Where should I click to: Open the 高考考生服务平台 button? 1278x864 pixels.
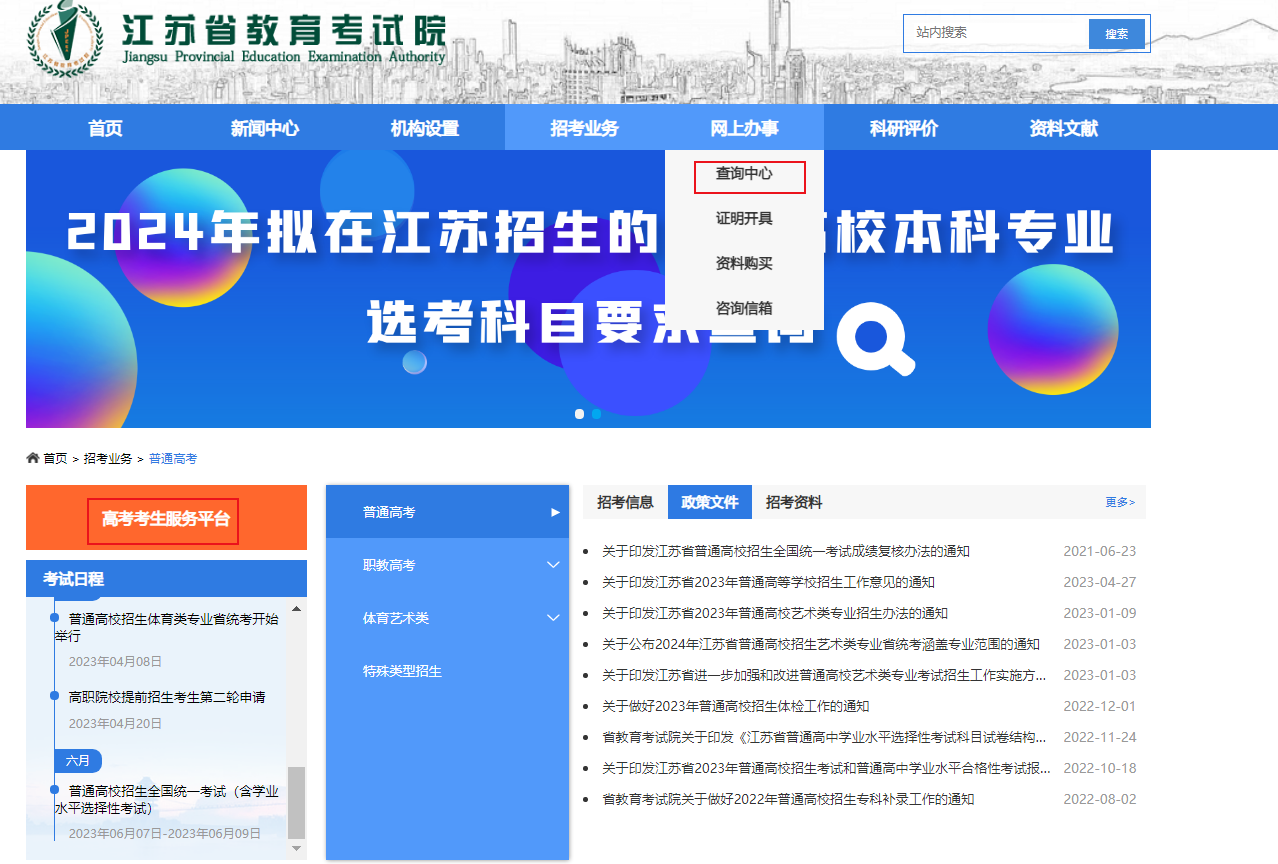(165, 519)
